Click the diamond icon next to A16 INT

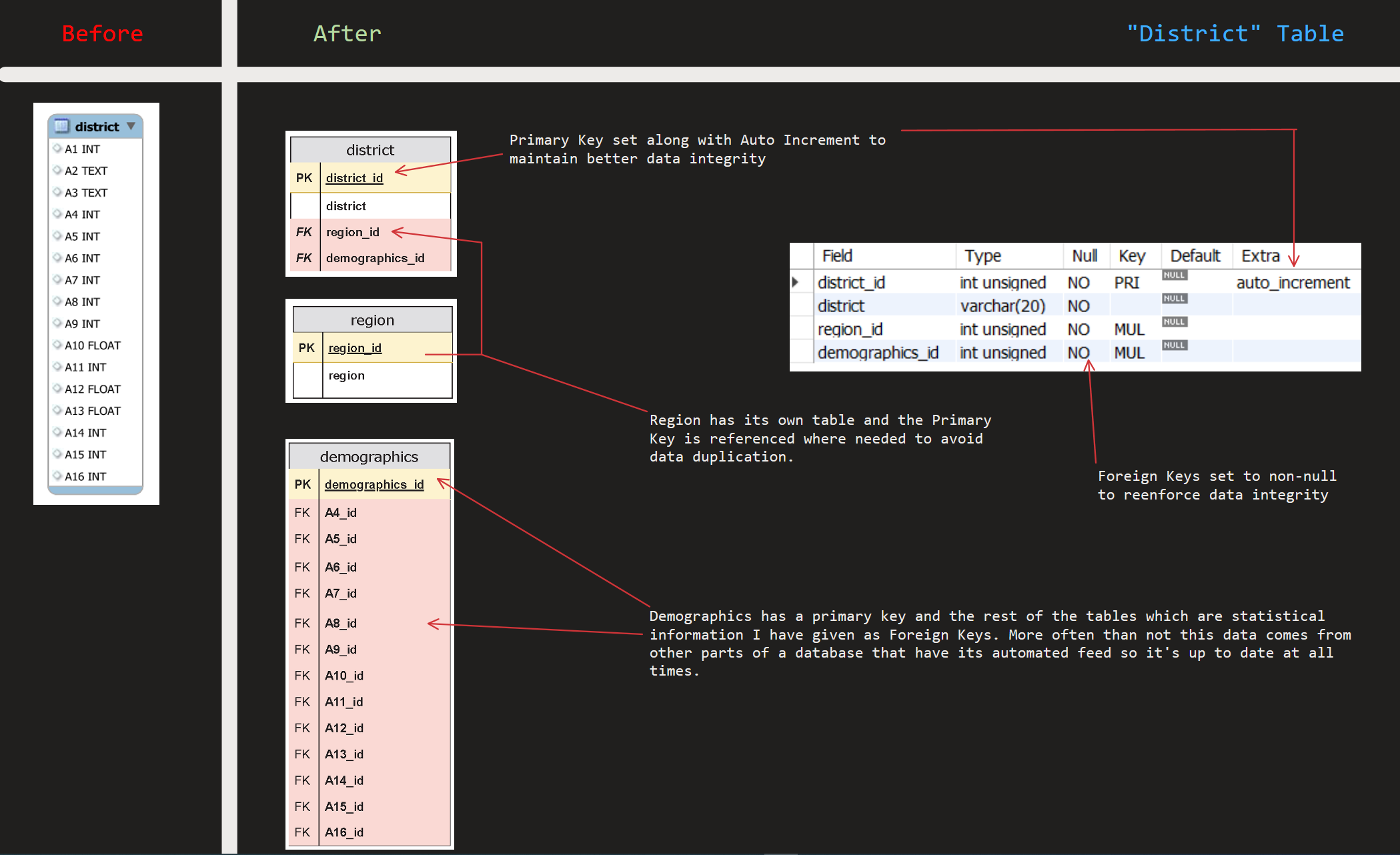(58, 476)
